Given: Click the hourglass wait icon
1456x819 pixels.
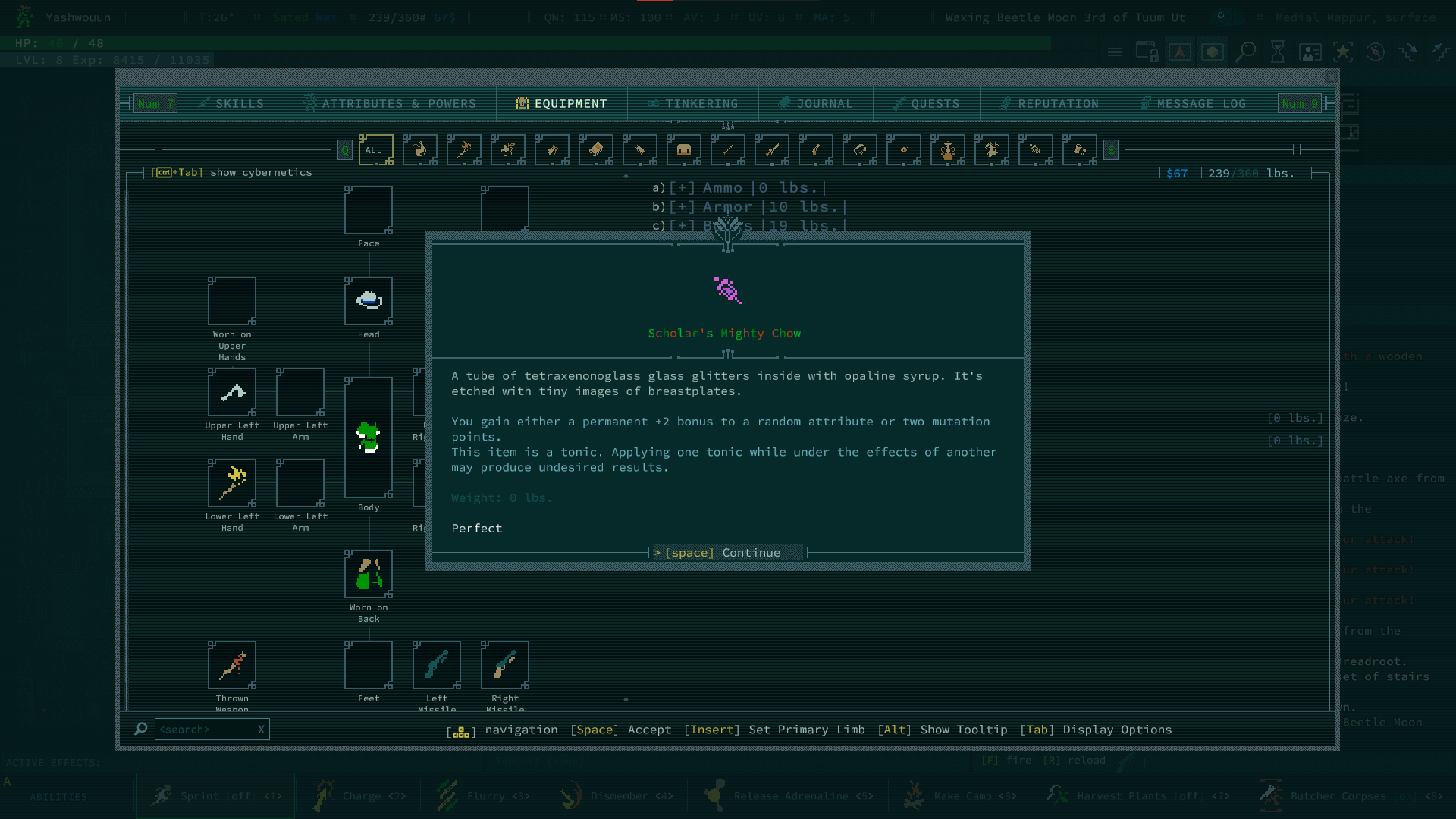Looking at the screenshot, I should (1278, 52).
